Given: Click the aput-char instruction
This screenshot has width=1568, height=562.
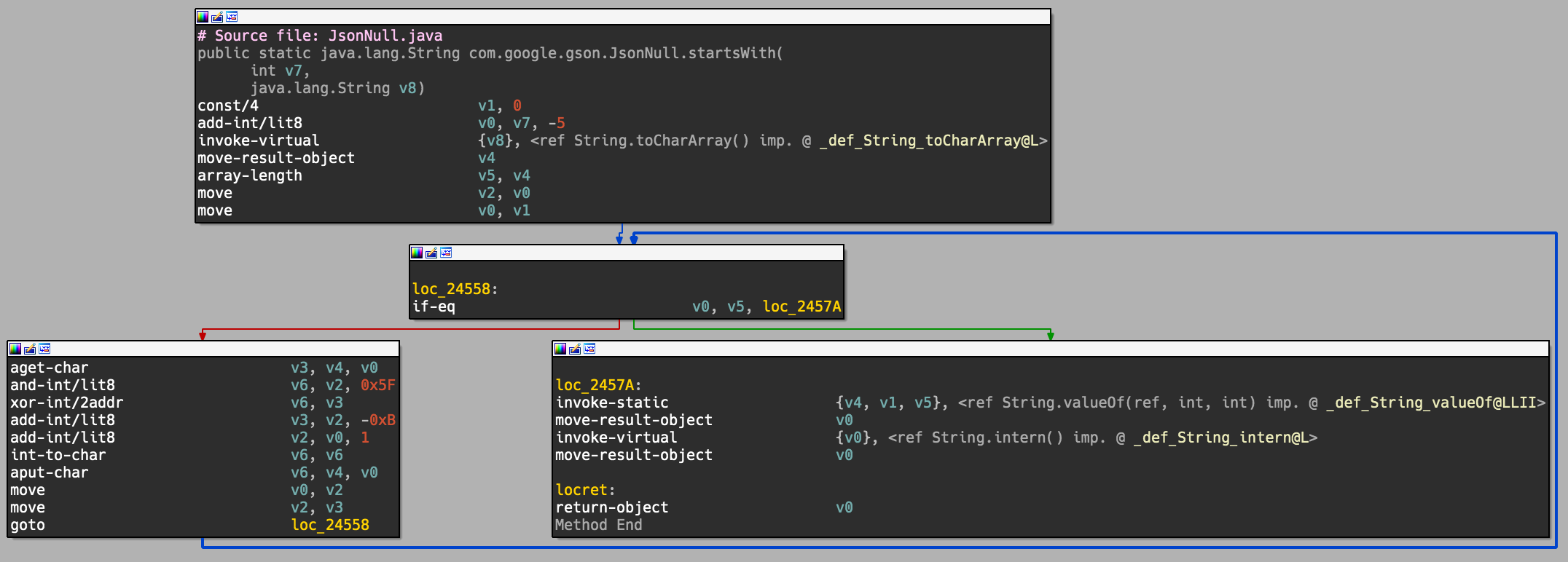Looking at the screenshot, I should point(50,472).
